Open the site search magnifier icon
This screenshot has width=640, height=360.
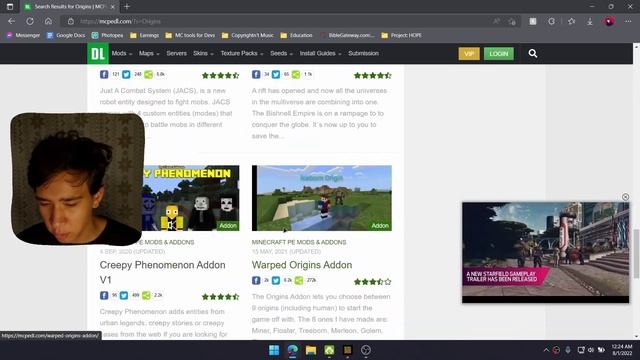click(533, 53)
